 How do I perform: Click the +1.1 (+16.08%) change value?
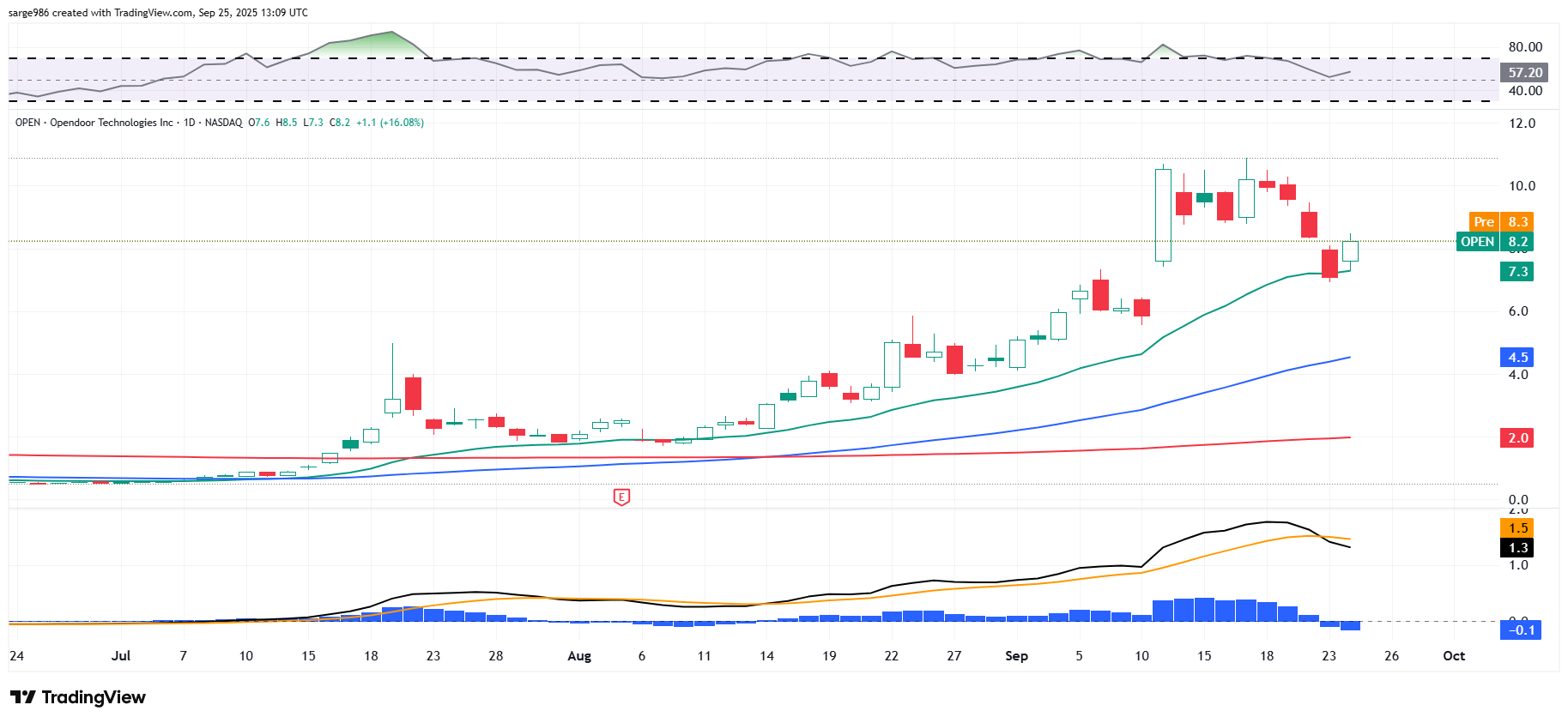(390, 123)
